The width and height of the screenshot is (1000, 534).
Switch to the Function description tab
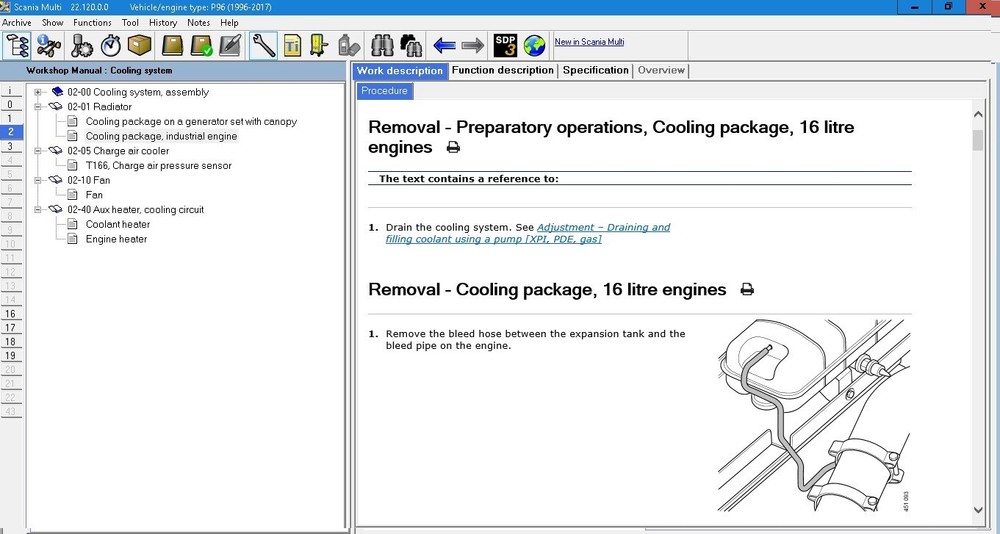point(503,70)
